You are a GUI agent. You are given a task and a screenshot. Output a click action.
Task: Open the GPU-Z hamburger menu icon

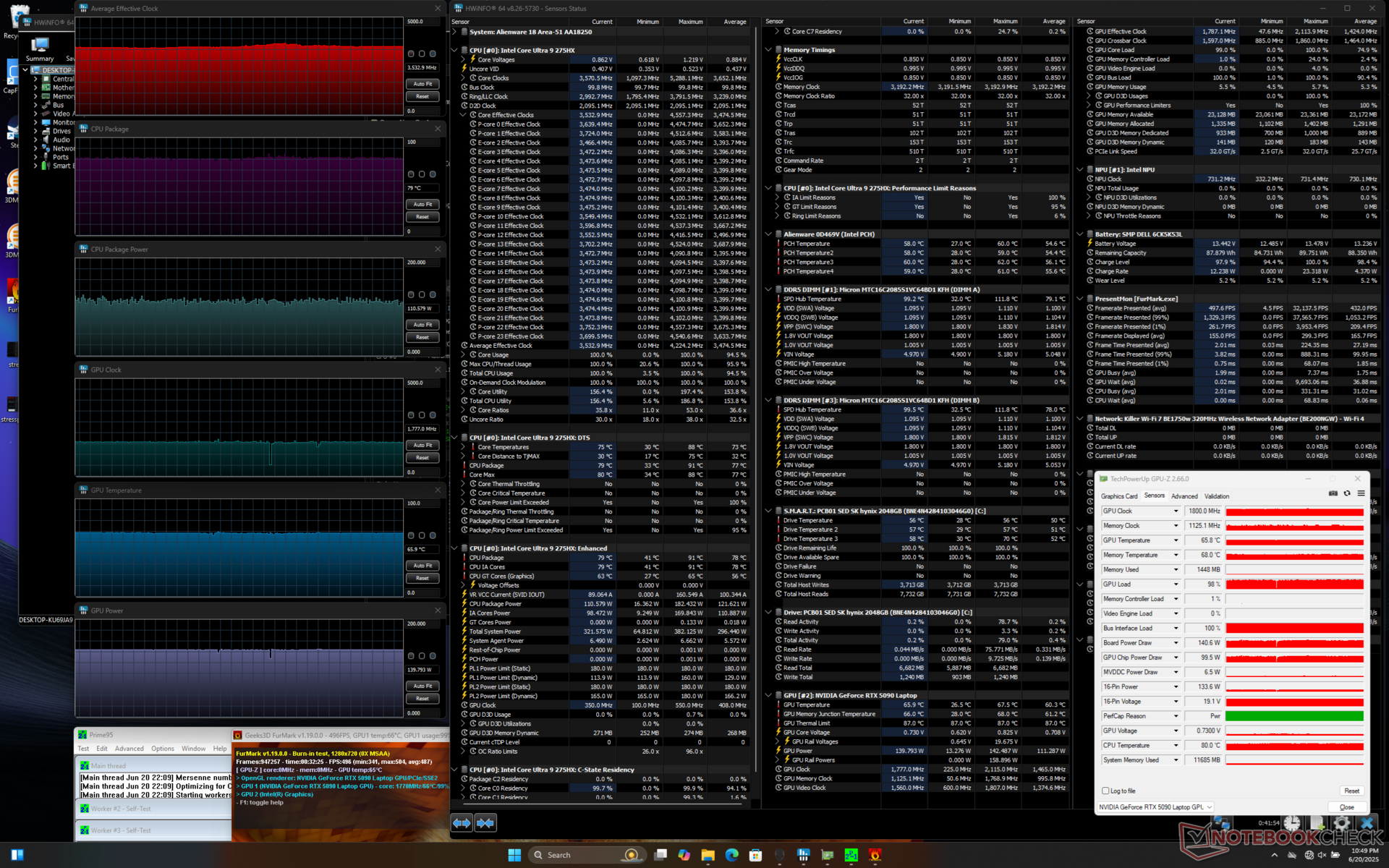coord(1361,493)
